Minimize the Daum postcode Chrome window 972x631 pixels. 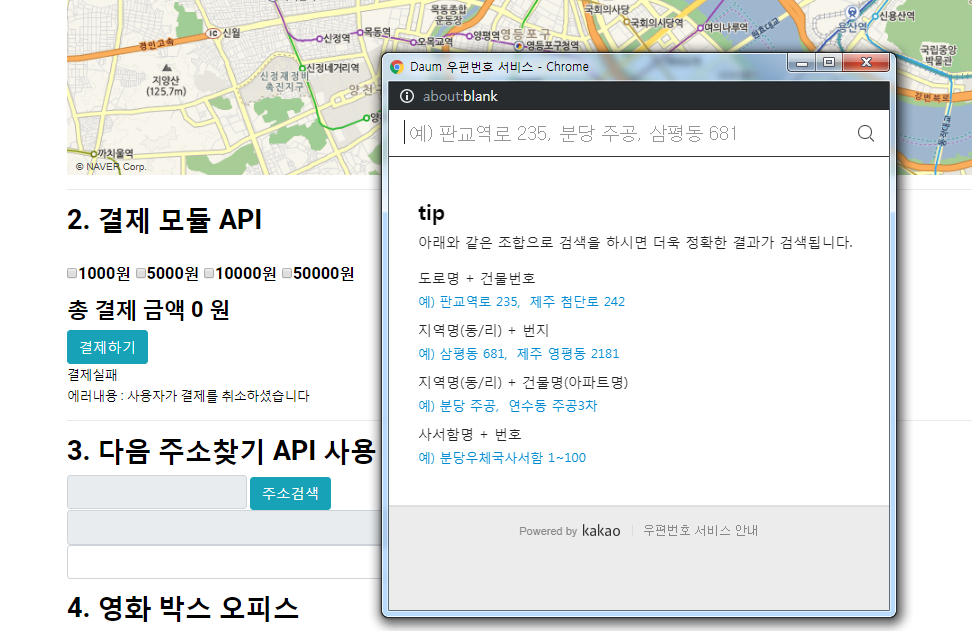coord(802,63)
